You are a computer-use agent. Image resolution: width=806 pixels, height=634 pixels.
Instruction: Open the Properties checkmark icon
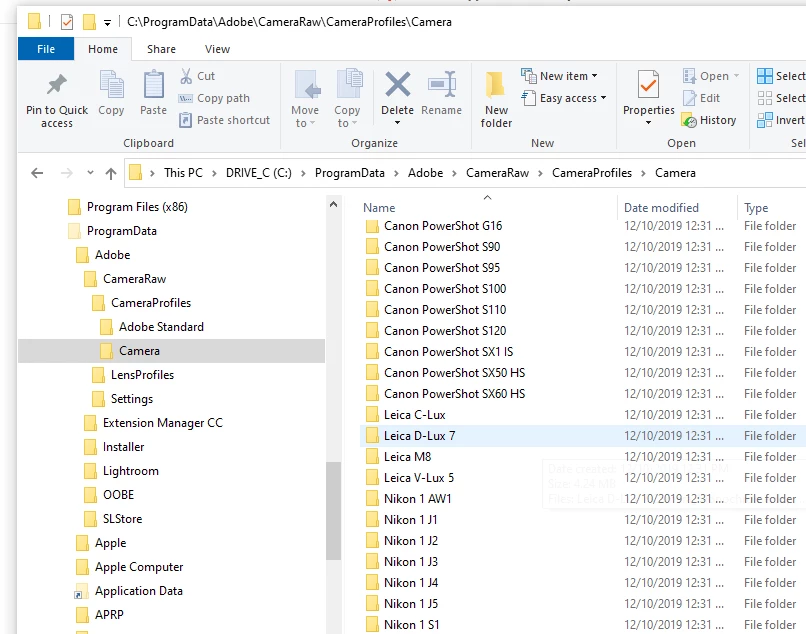(648, 84)
